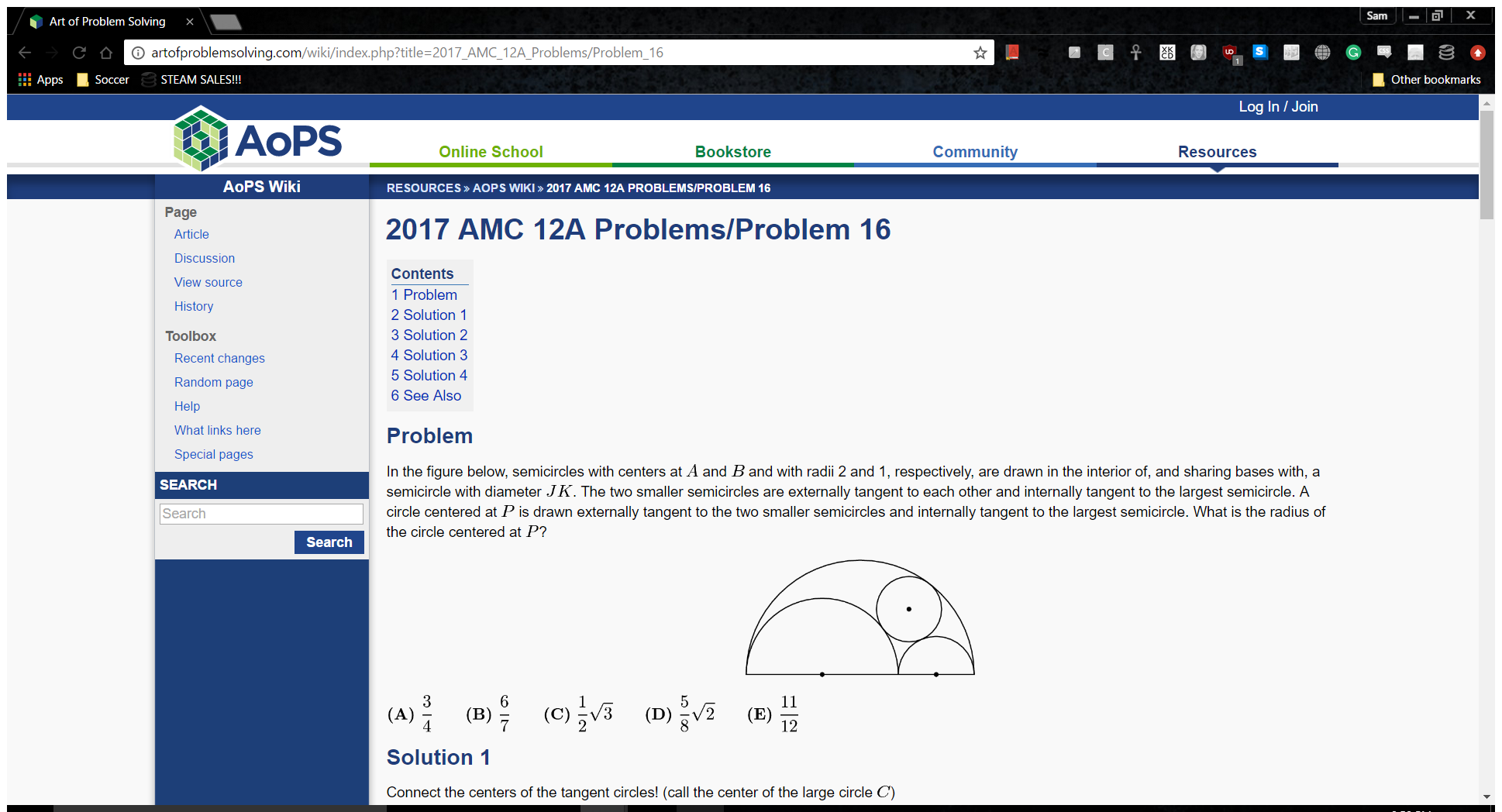Click the reload page icon

[79, 53]
